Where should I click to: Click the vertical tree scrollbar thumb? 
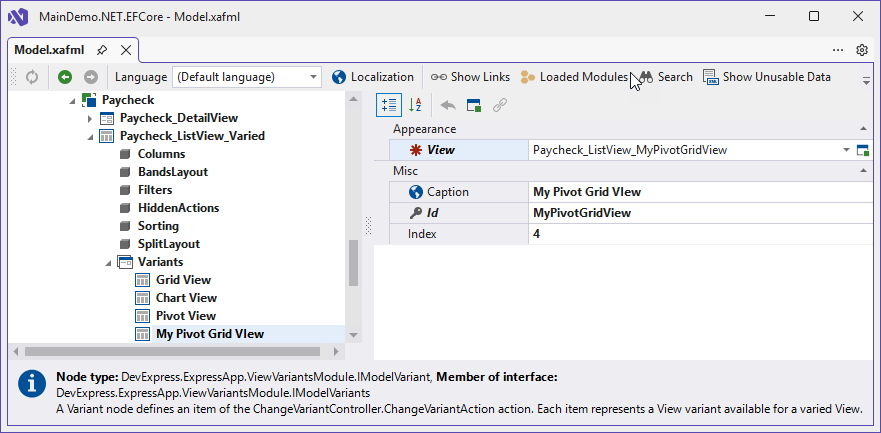pyautogui.click(x=353, y=263)
